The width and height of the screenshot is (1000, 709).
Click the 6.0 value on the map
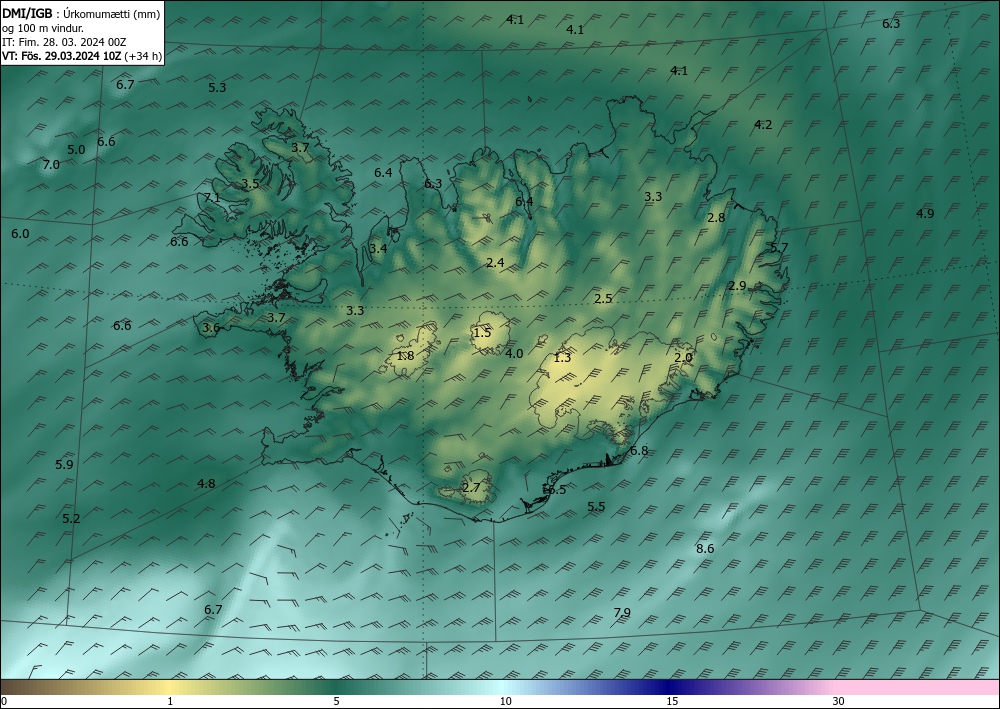tap(20, 234)
